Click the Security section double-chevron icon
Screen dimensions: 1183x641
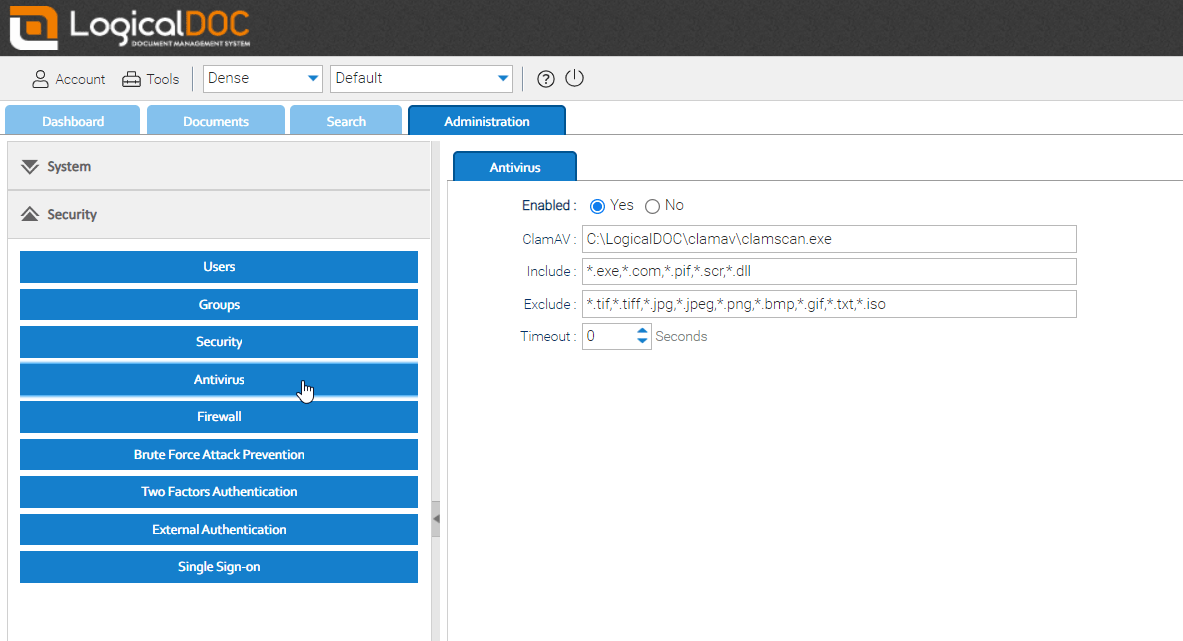pos(29,214)
